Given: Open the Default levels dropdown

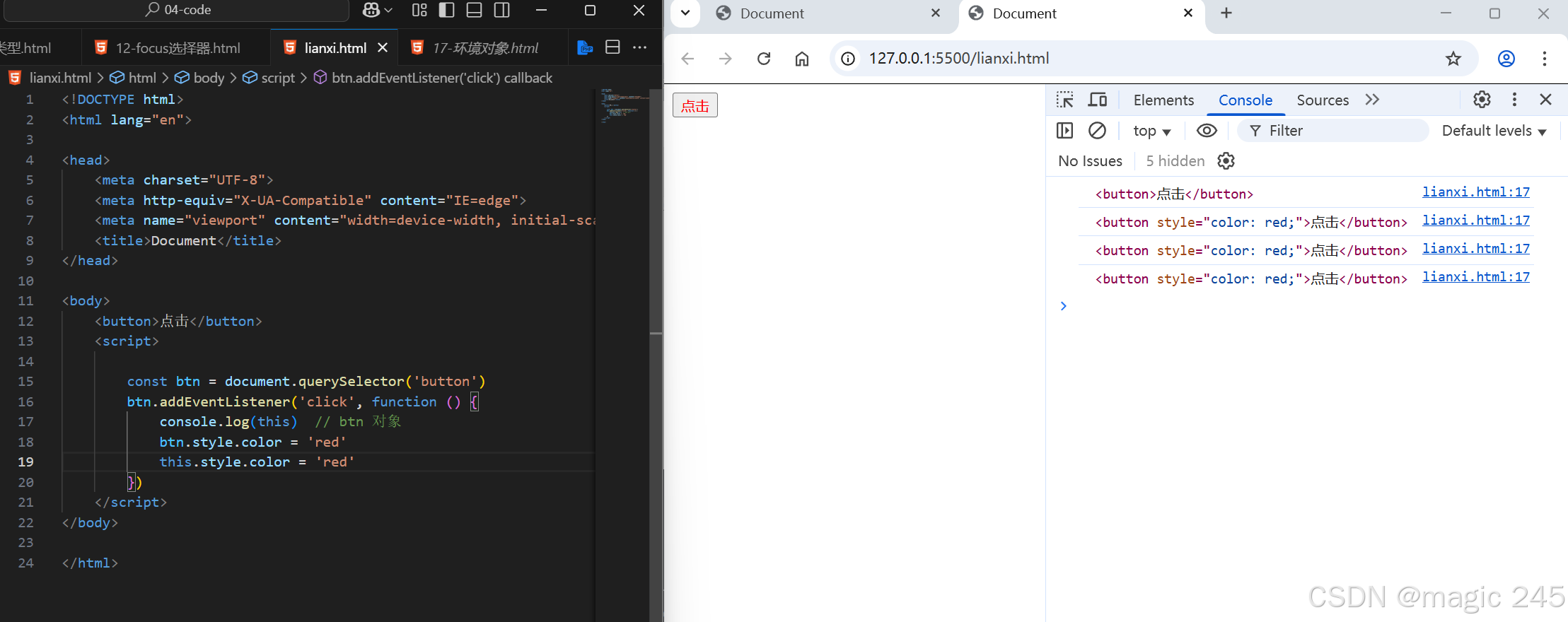Looking at the screenshot, I should (x=1494, y=131).
